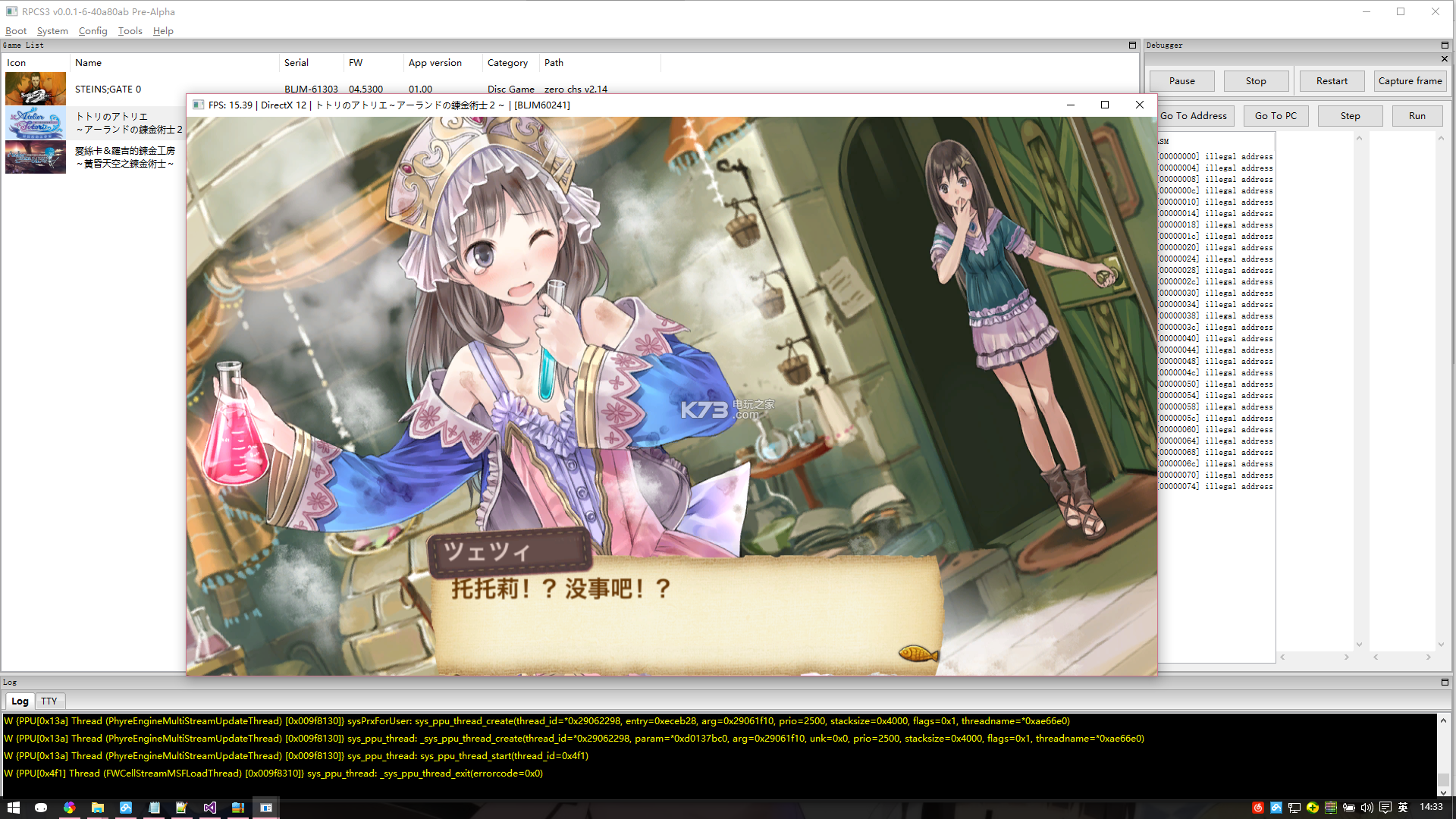The height and width of the screenshot is (819, 1456).
Task: Select ASM line [00000074] illegal address
Action: [1216, 487]
